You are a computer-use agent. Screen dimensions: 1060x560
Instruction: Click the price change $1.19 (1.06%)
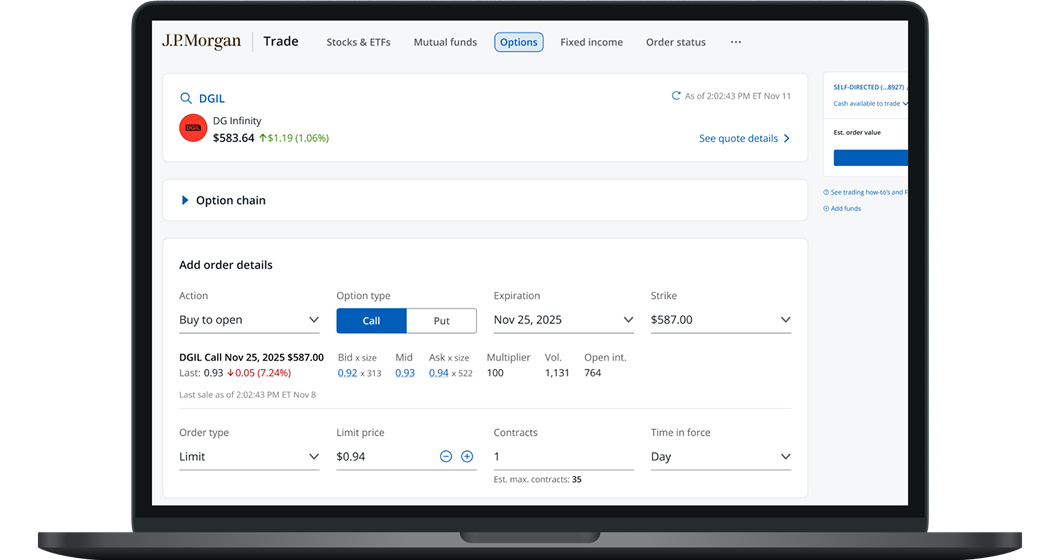click(x=294, y=138)
